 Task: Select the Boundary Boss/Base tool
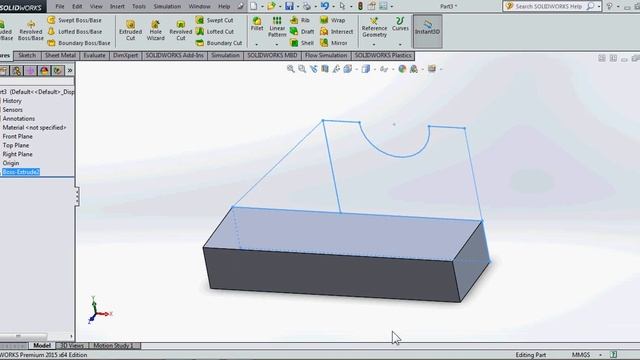(x=78, y=43)
